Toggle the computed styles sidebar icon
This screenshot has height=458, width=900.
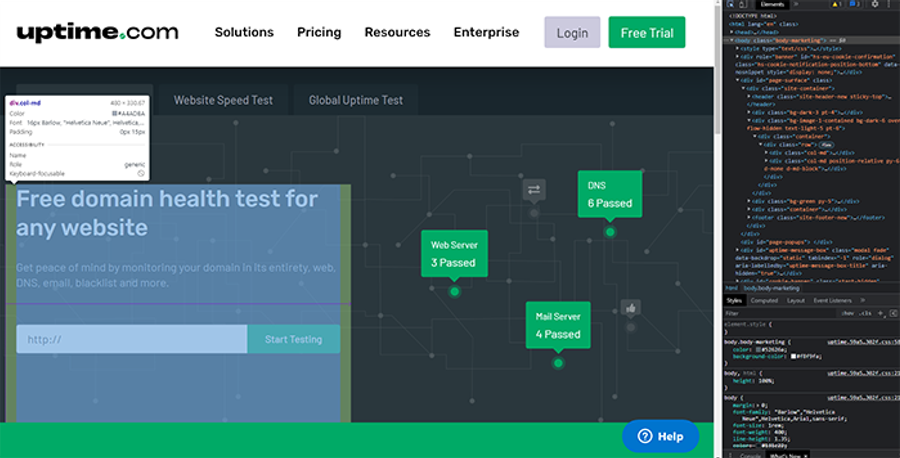(893, 313)
